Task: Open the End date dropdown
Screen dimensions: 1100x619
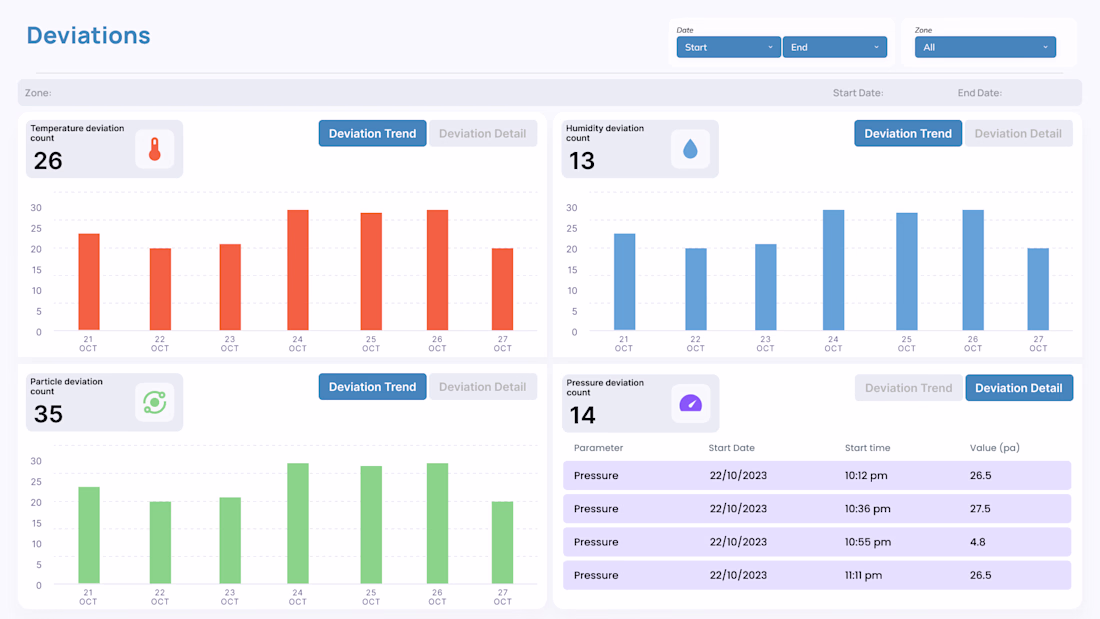Action: coord(835,47)
